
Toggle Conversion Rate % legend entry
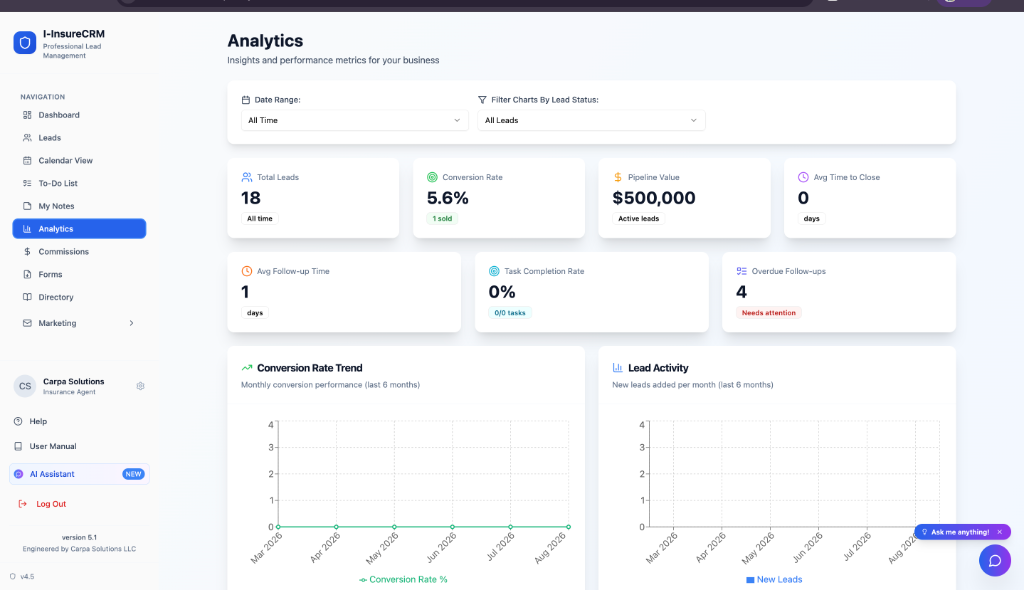[x=403, y=580]
